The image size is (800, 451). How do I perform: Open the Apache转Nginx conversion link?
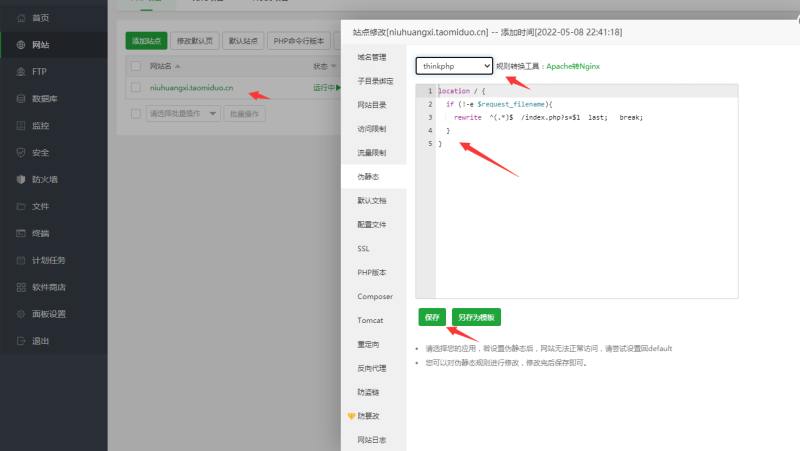(573, 66)
